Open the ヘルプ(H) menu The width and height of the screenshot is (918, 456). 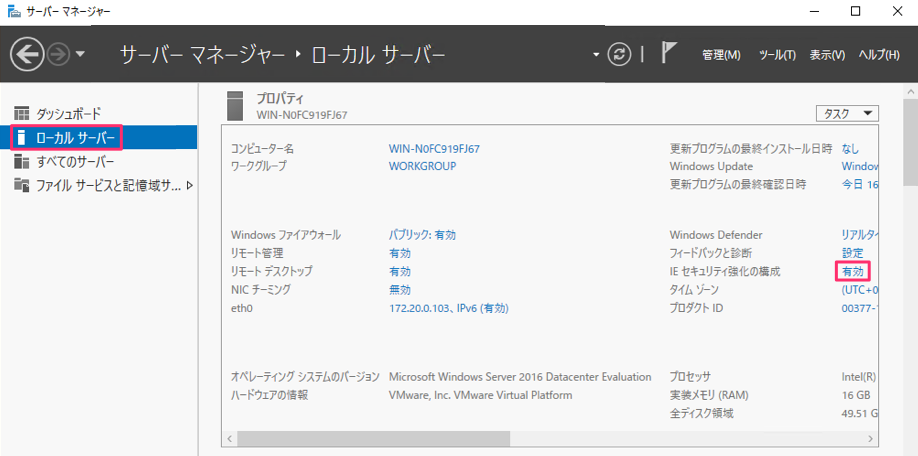pyautogui.click(x=879, y=55)
